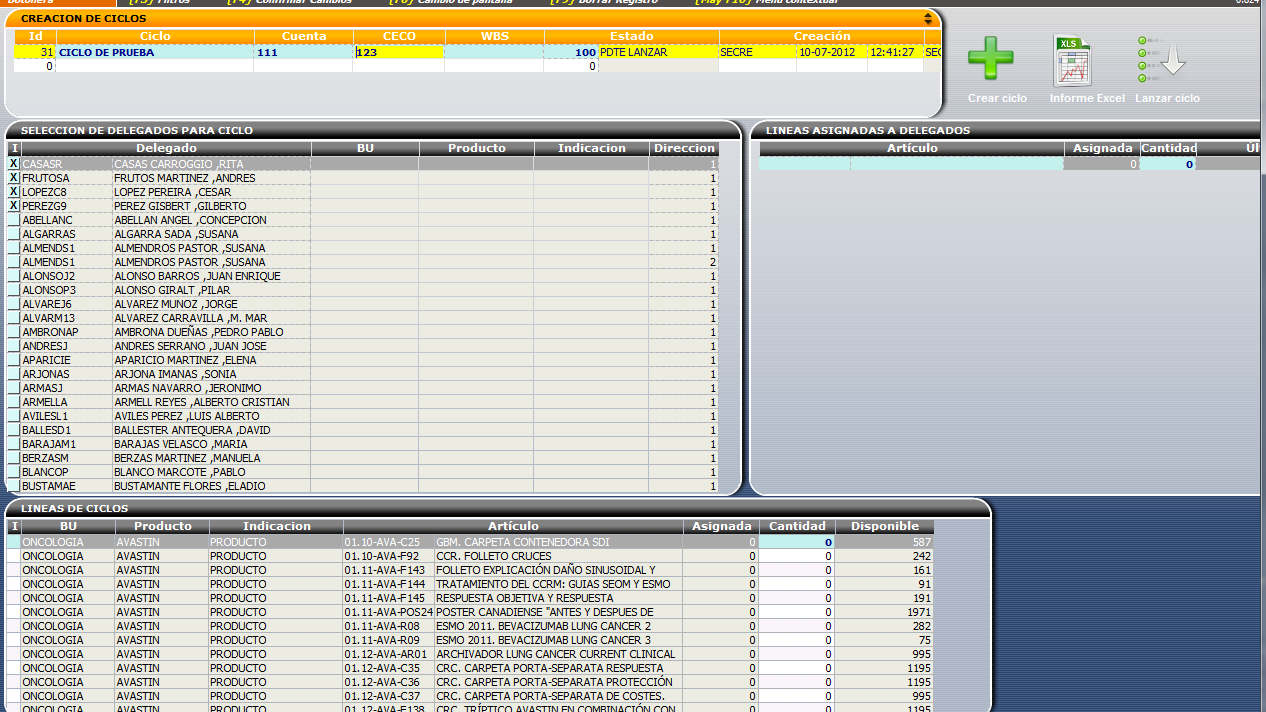
Task: Click the Cuenta field with value 111
Action: coord(303,52)
